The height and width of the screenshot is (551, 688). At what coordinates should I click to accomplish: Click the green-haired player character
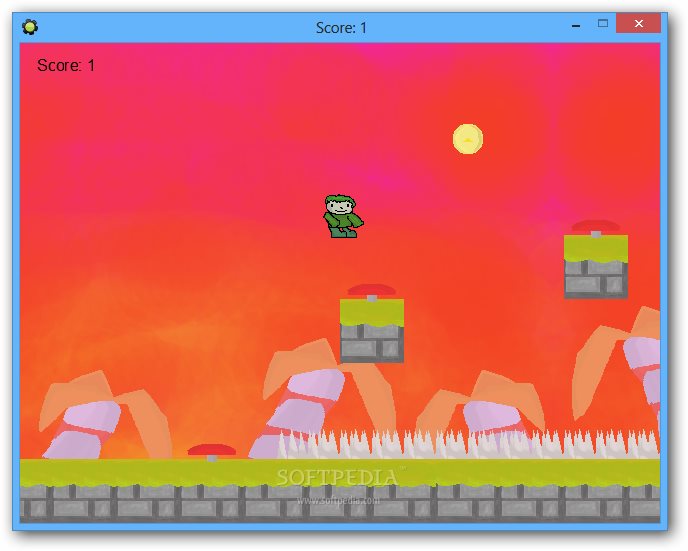point(343,216)
